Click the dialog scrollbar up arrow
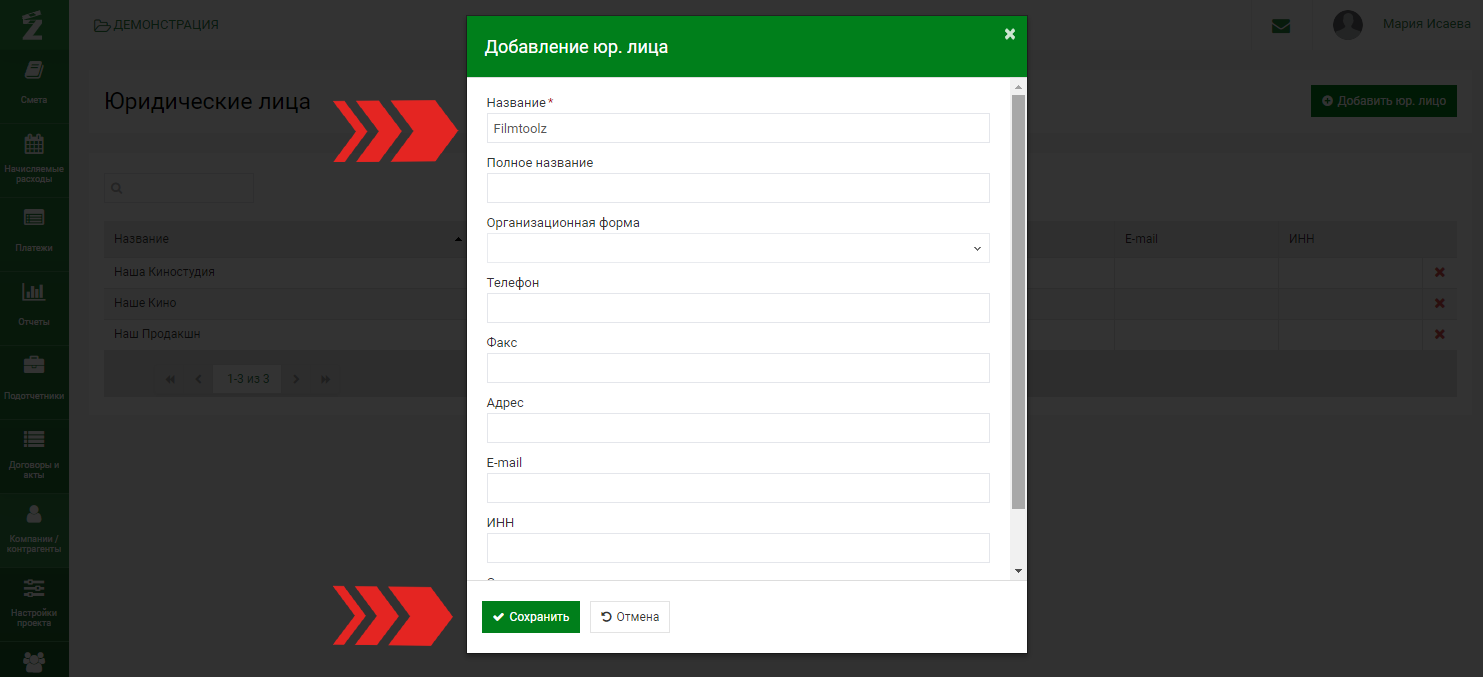The height and width of the screenshot is (677, 1483). pos(1018,86)
